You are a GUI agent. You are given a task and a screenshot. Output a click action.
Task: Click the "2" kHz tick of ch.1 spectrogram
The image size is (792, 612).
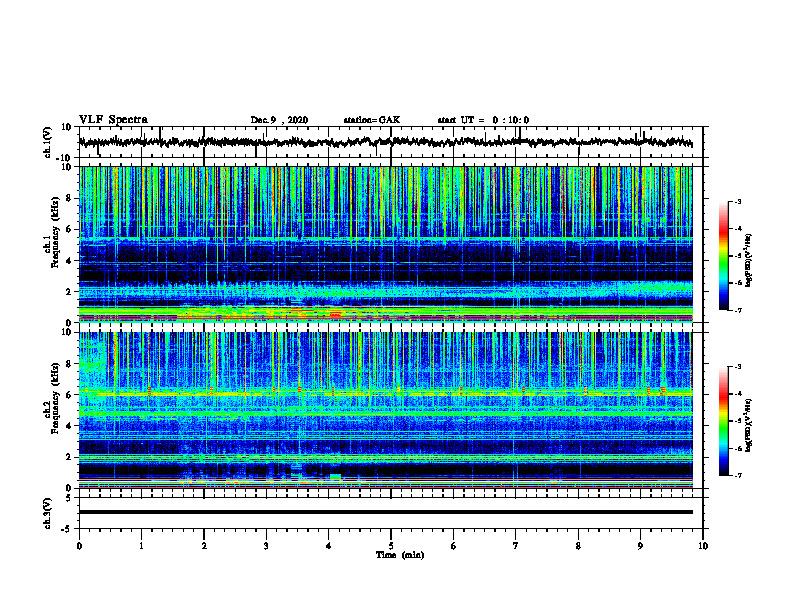click(70, 292)
